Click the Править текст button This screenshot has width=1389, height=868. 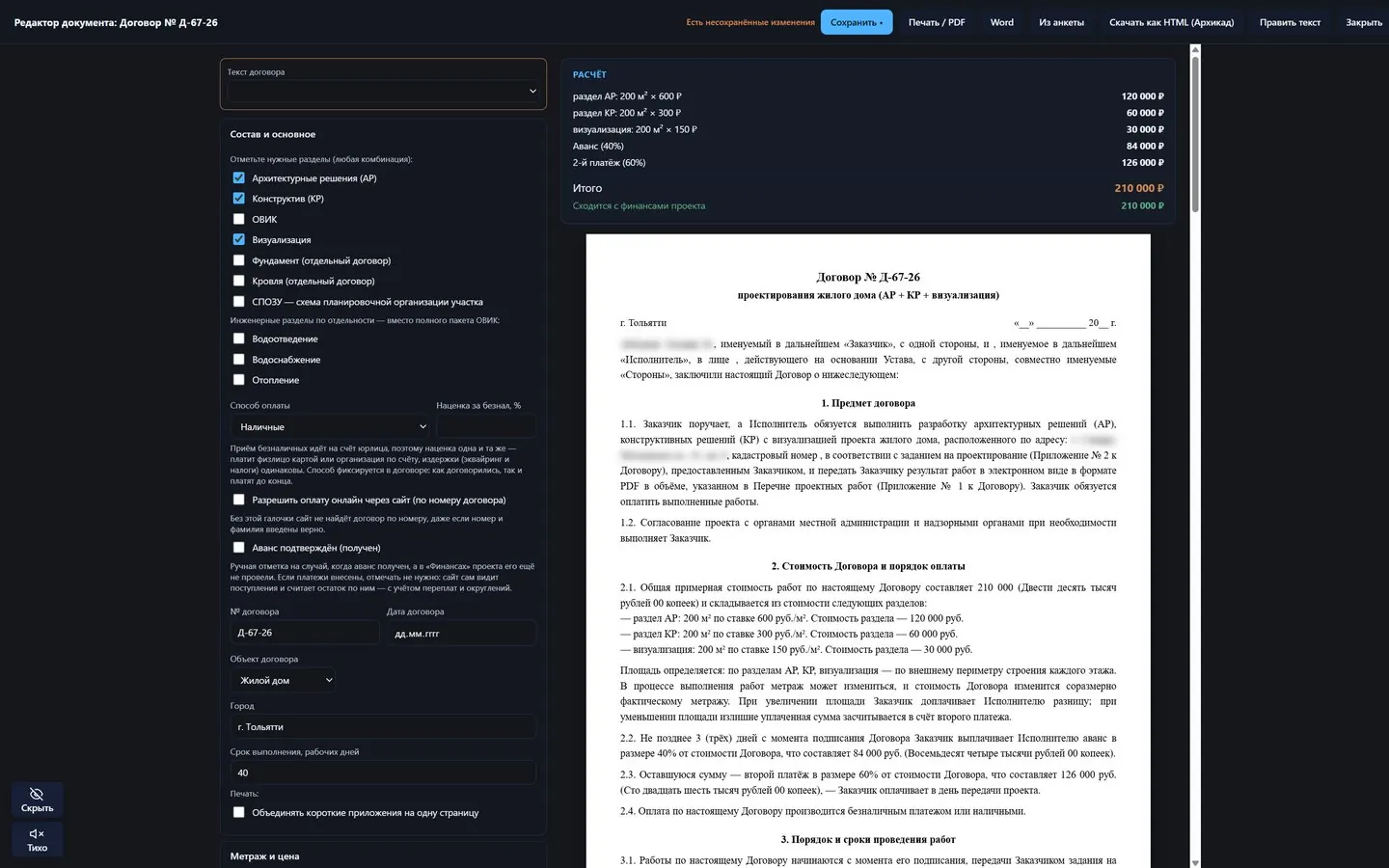(x=1290, y=22)
